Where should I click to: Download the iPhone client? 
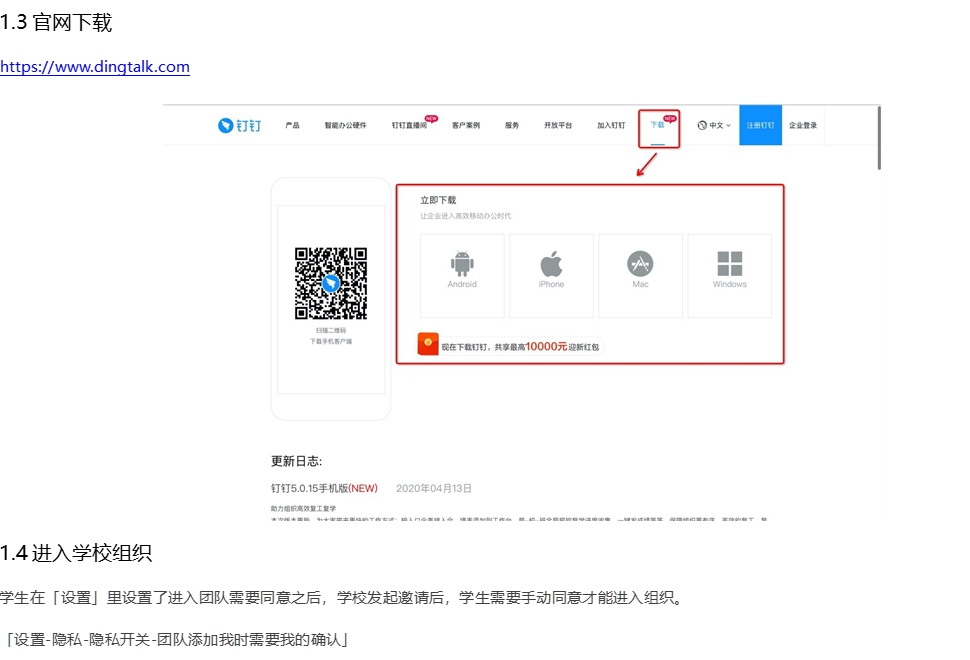(551, 276)
